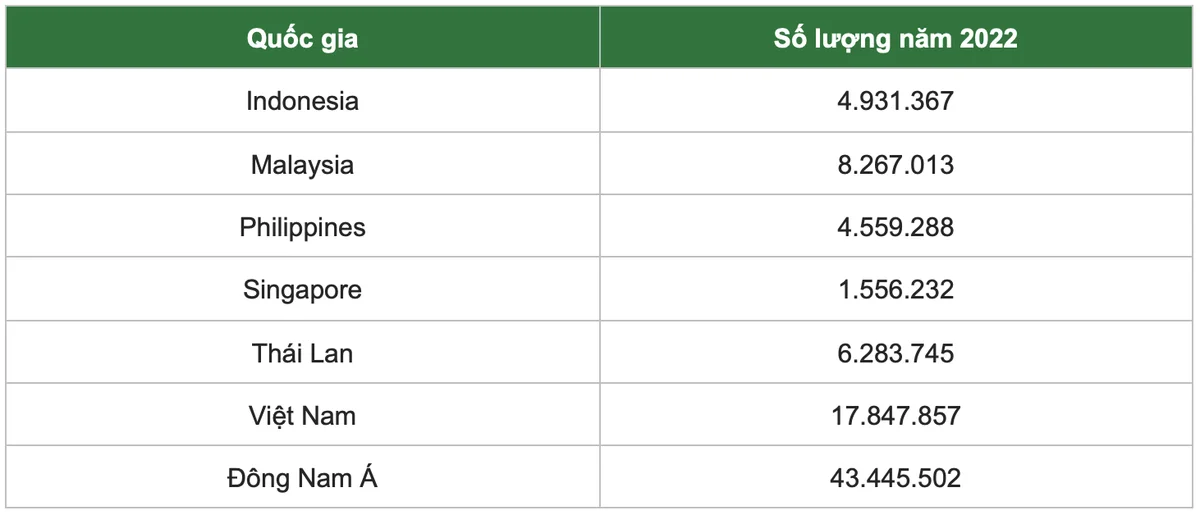Click the value 4.931.367
The width and height of the screenshot is (1200, 515).
pos(896,101)
